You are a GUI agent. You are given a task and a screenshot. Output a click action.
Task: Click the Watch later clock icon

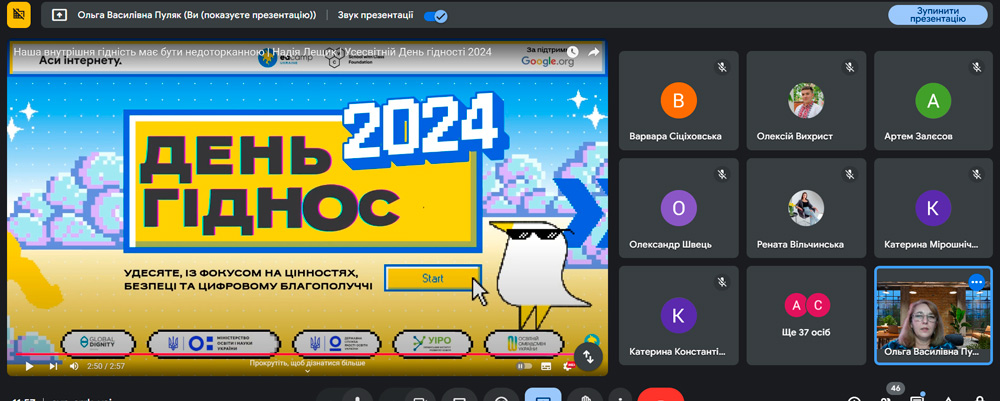(x=573, y=52)
